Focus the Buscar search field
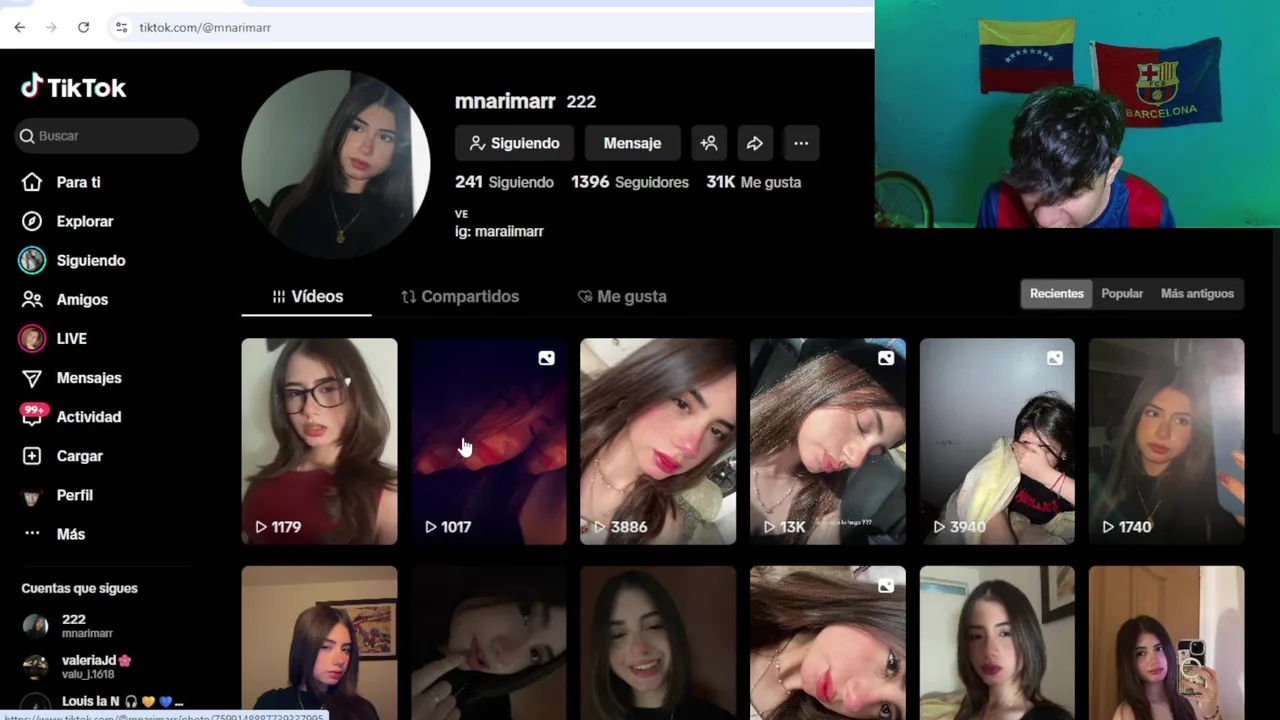The image size is (1280, 720). (x=107, y=136)
